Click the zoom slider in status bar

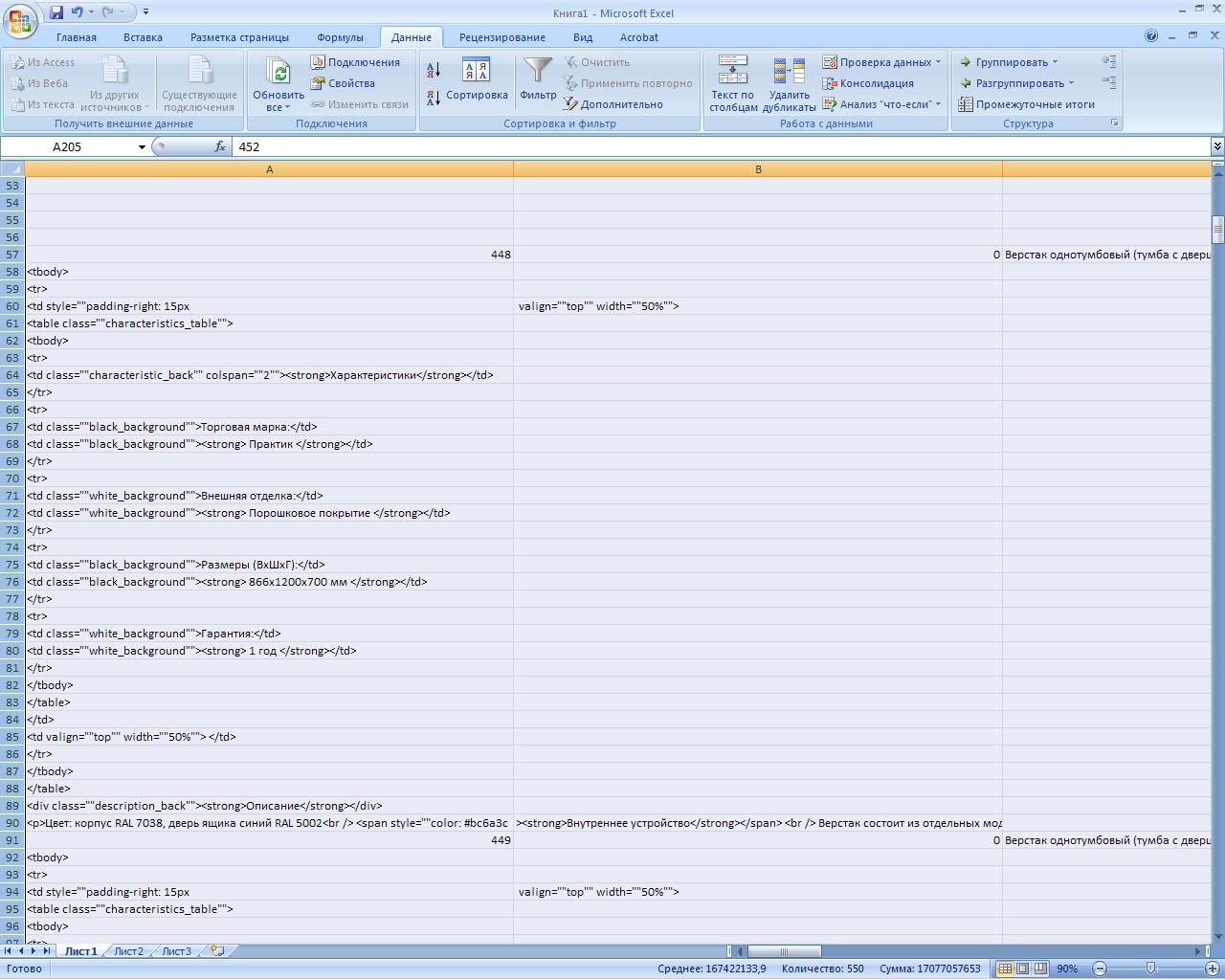(x=1150, y=969)
